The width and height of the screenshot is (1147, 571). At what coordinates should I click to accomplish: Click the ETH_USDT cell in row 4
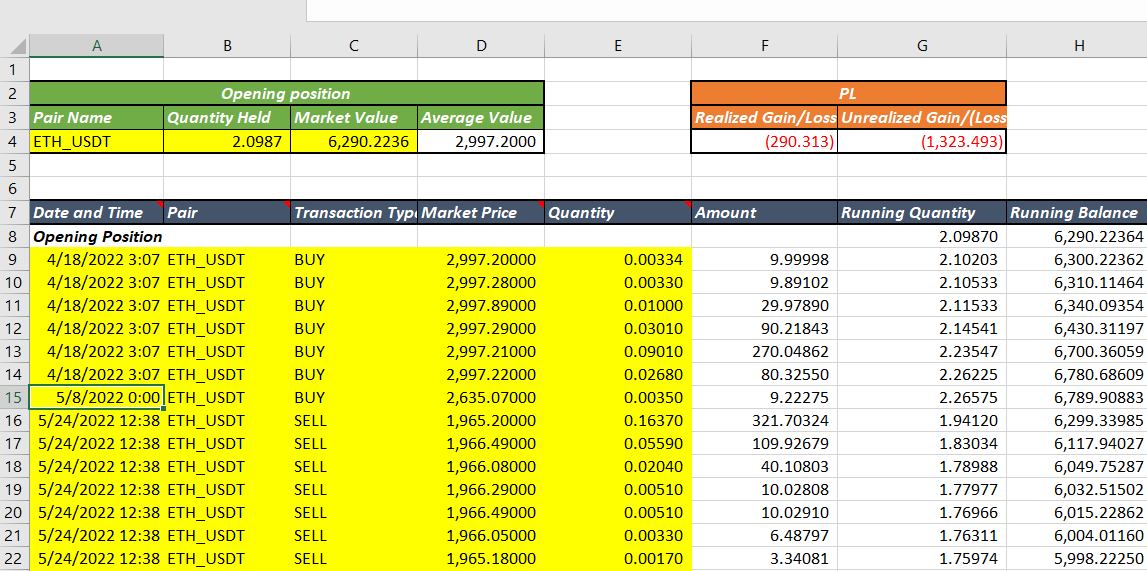[97, 142]
